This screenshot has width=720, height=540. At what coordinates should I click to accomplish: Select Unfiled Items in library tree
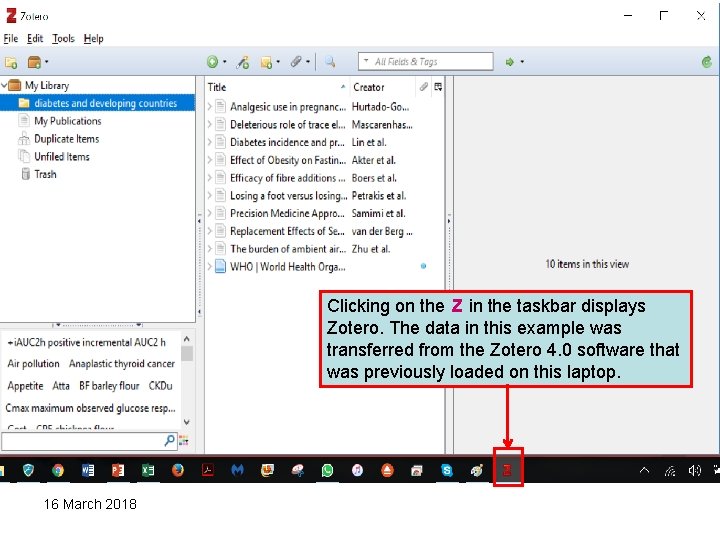[x=62, y=157]
